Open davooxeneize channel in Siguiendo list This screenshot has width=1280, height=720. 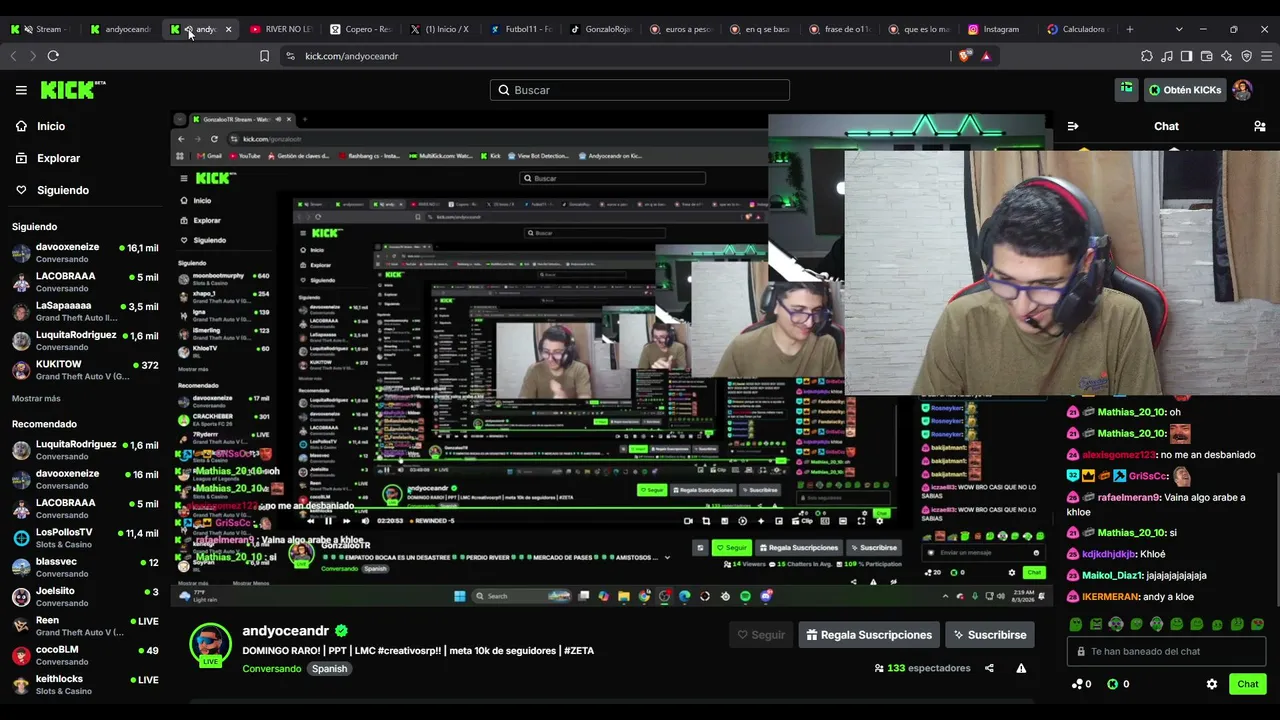85,253
